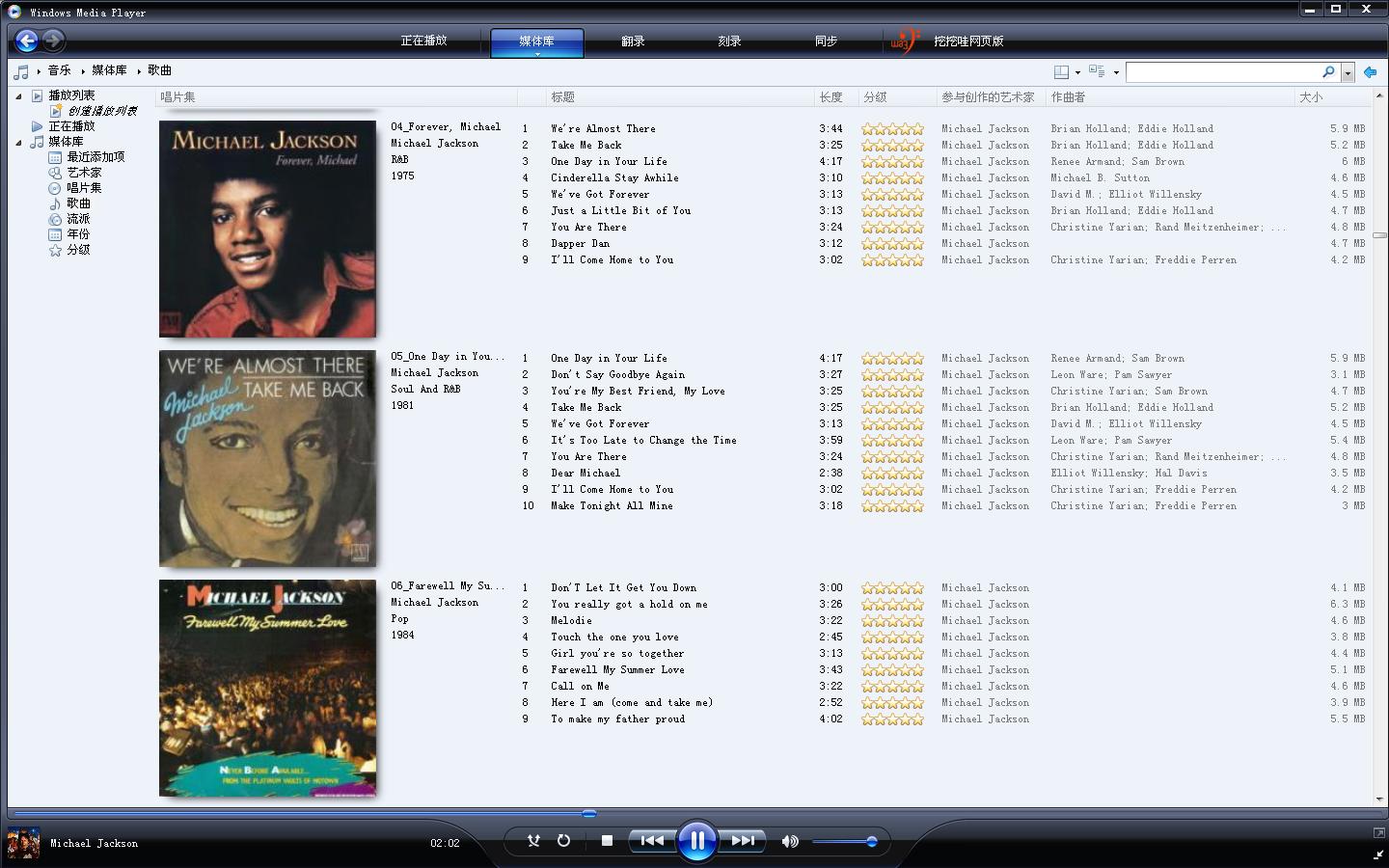Viewport: 1389px width, 868px height.
Task: Open the 翻录 tab
Action: [633, 41]
